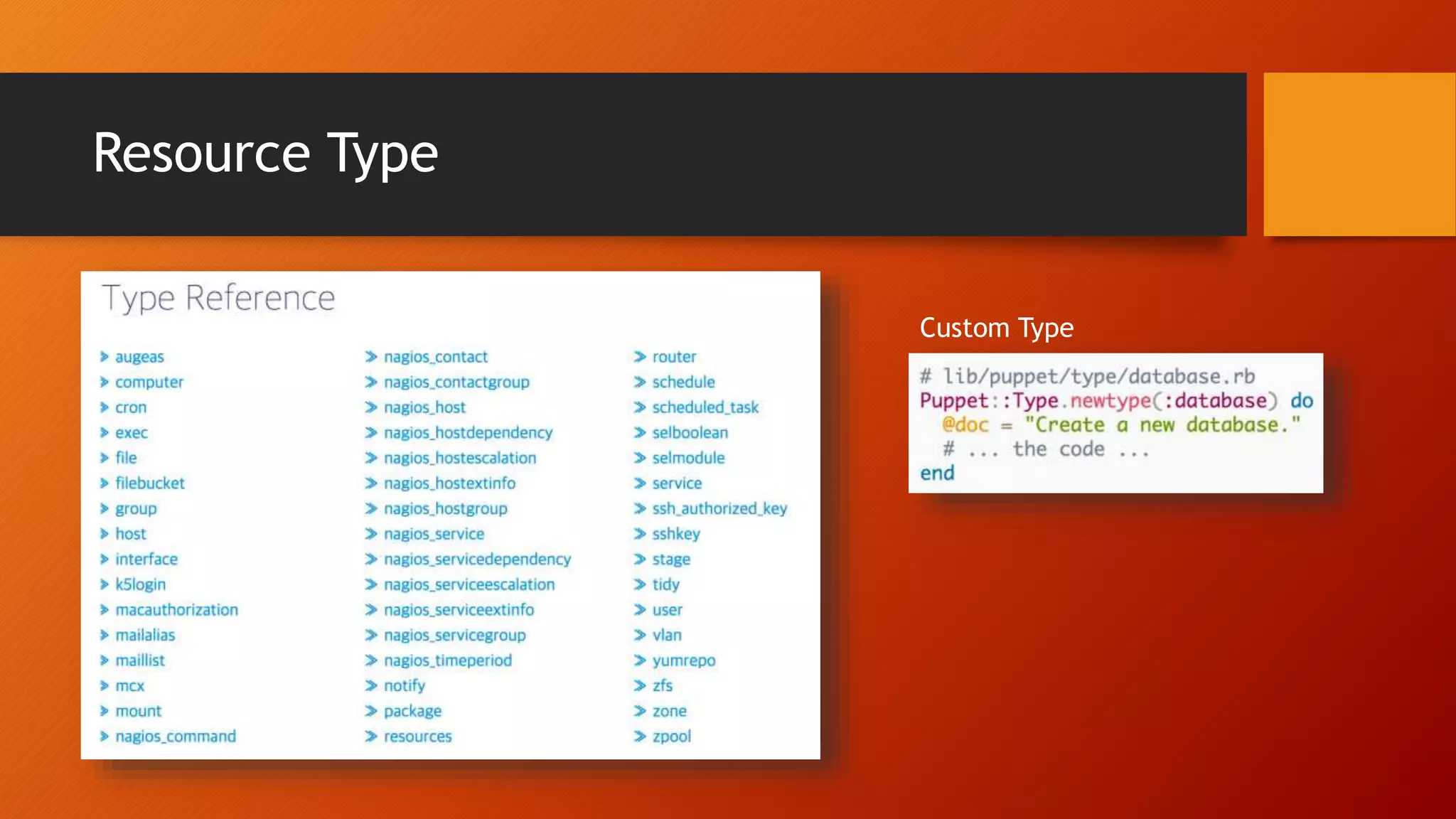Click the orange square beside title

(x=1359, y=154)
